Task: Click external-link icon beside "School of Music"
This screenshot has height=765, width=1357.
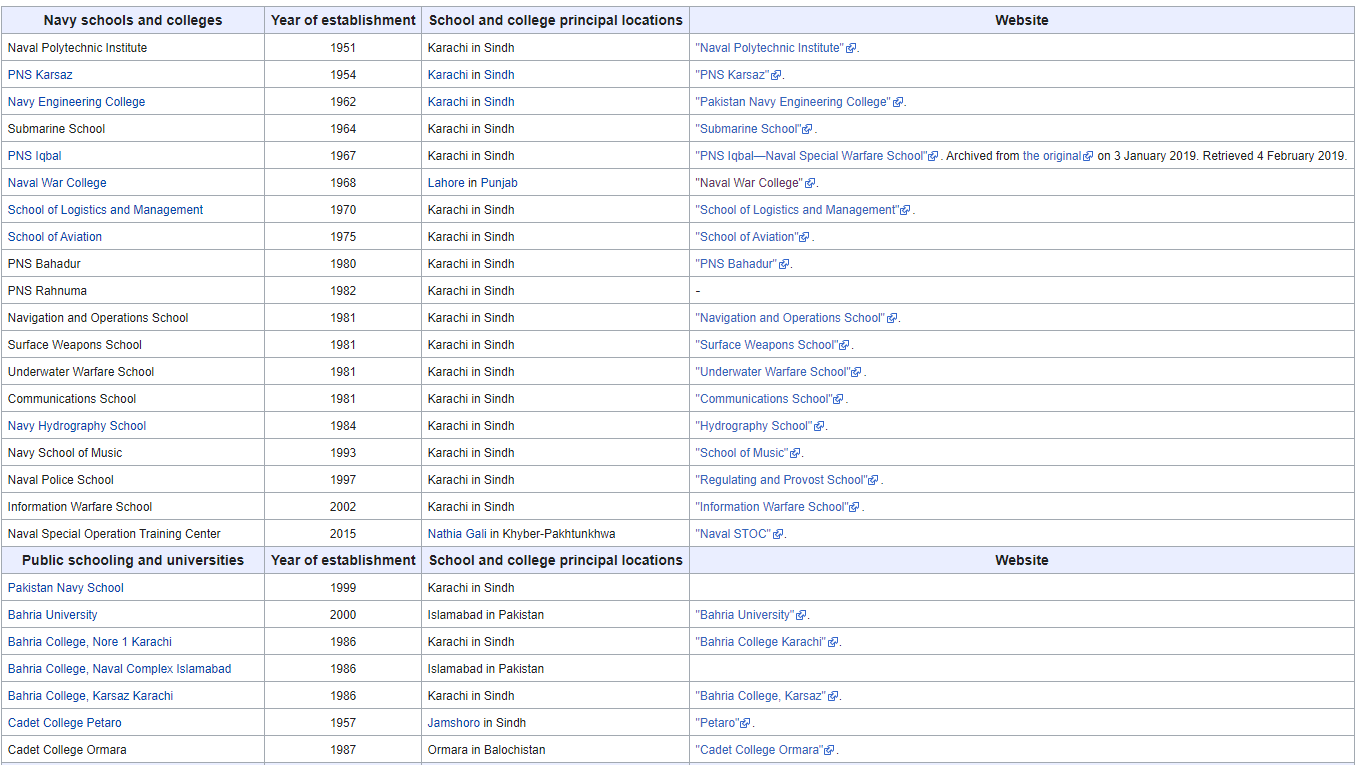Action: click(x=796, y=453)
